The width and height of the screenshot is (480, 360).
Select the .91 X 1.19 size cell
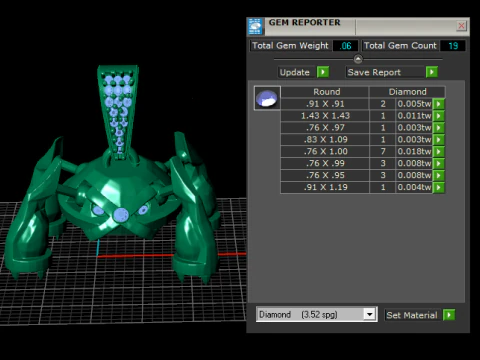click(x=325, y=187)
